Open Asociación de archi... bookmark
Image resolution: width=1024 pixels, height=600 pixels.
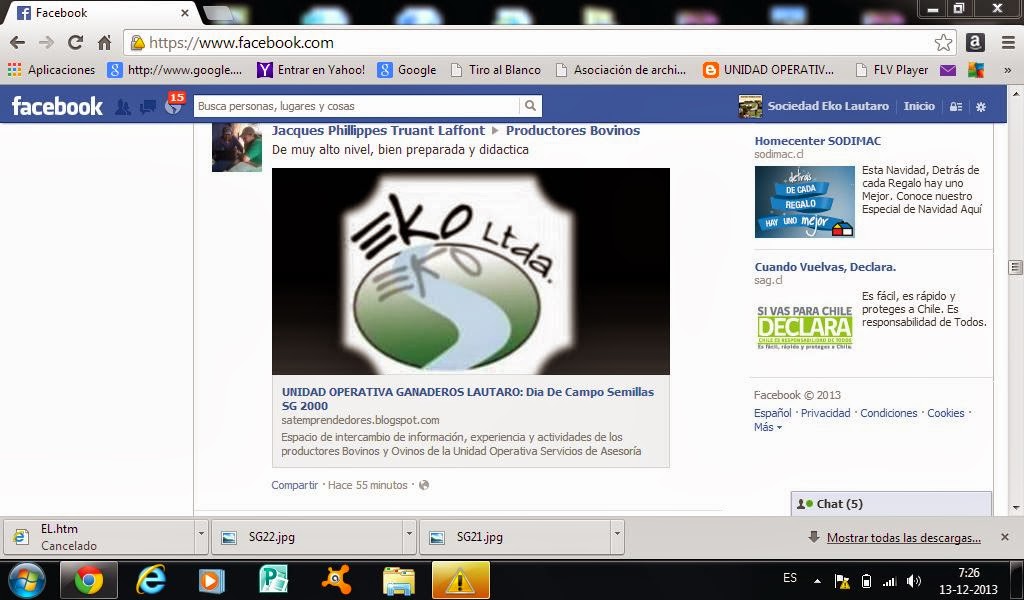[x=621, y=70]
